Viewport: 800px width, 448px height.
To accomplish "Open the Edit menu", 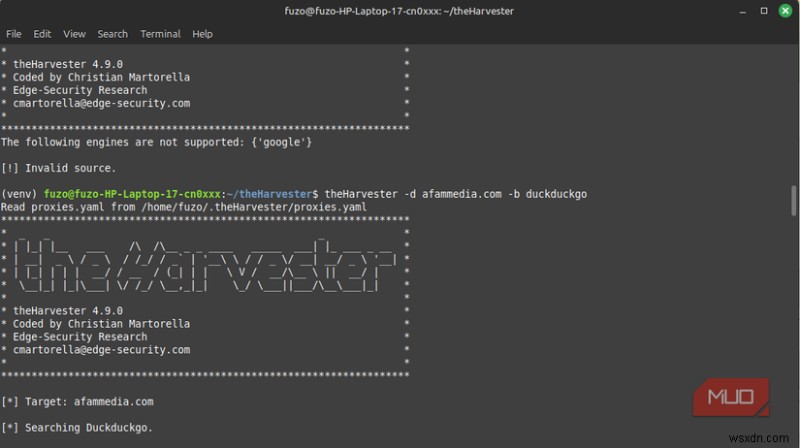I will pyautogui.click(x=42, y=34).
